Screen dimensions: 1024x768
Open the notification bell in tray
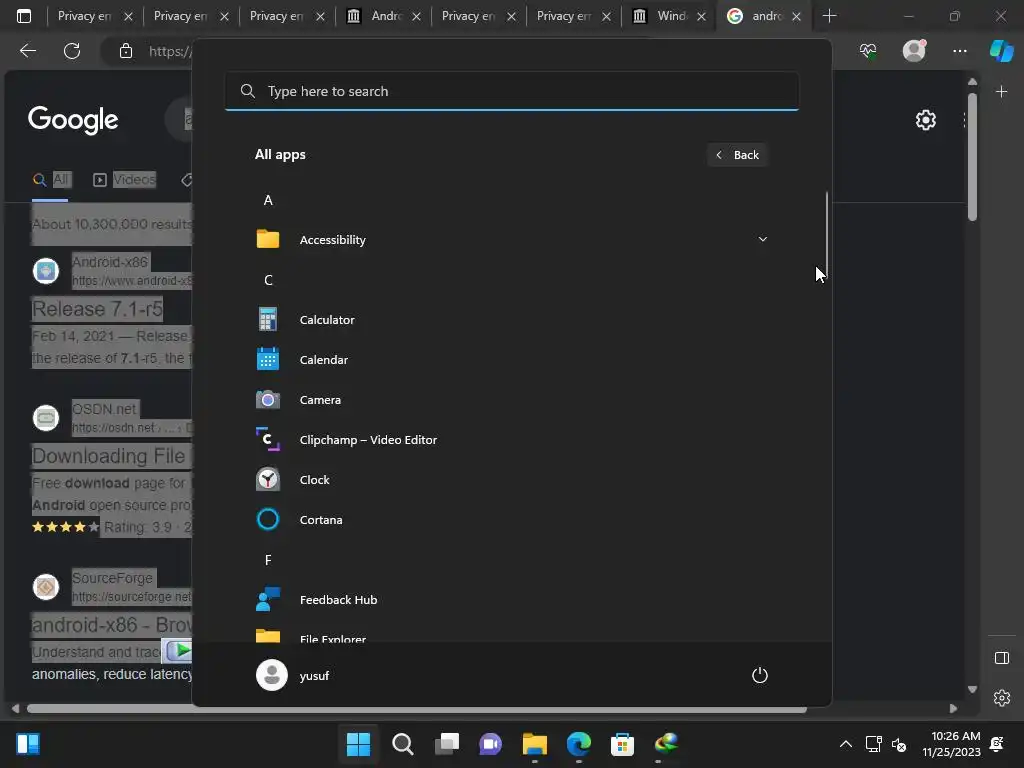(997, 744)
